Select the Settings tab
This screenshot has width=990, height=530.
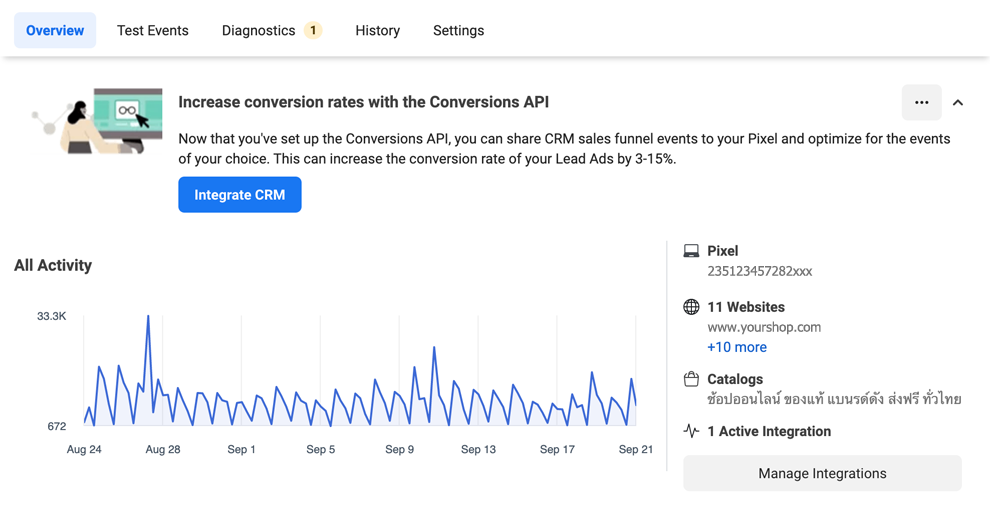(458, 31)
